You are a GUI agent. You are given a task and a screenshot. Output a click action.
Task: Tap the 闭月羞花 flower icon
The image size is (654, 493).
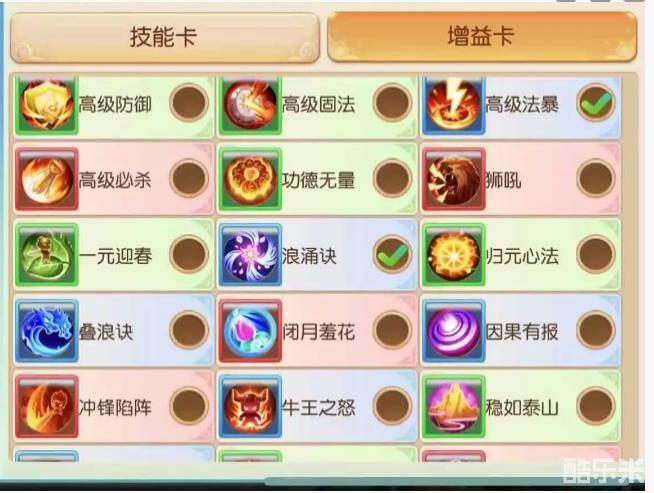click(250, 330)
